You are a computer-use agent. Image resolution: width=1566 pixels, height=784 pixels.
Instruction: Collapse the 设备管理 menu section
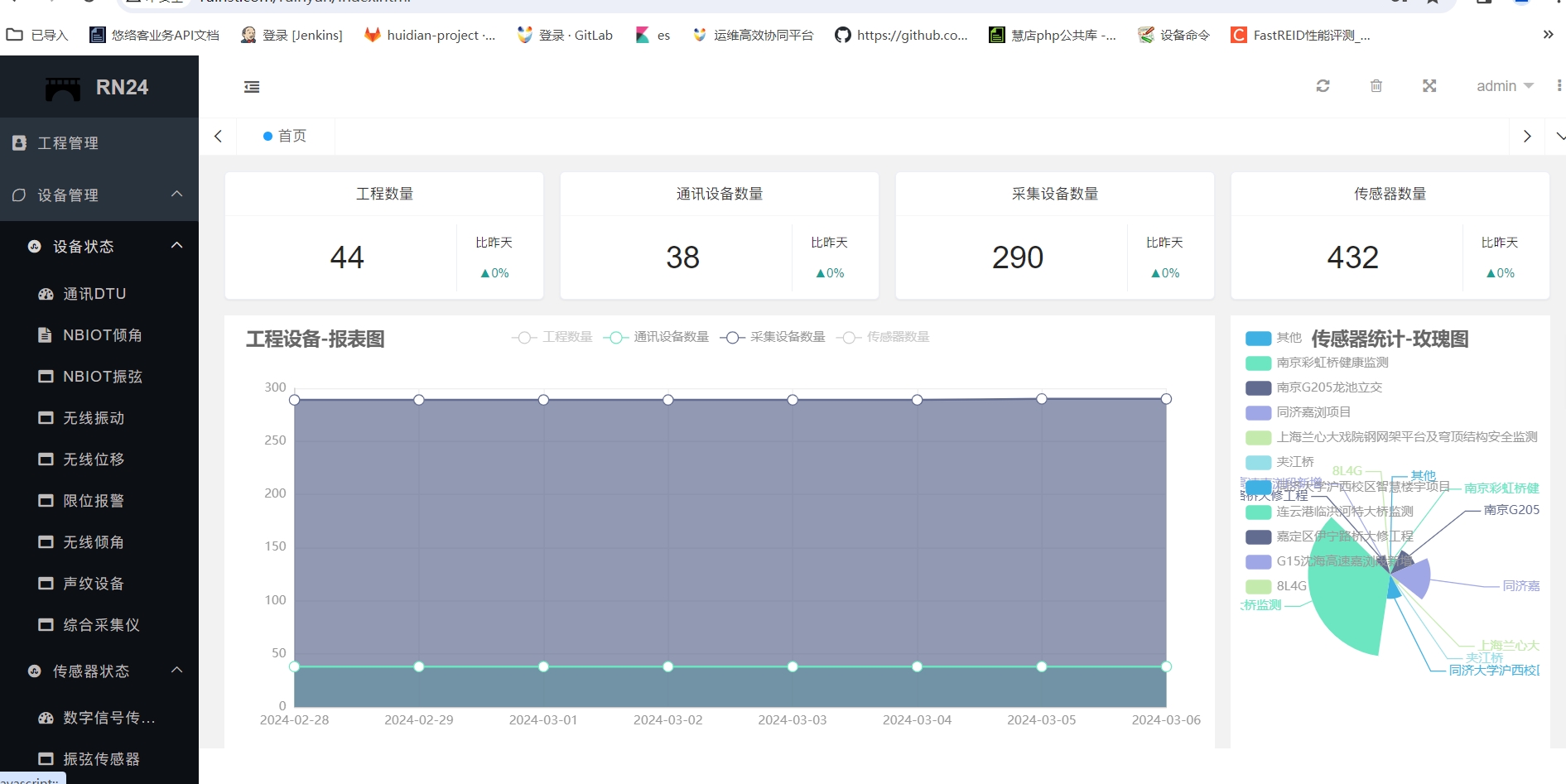(x=99, y=195)
